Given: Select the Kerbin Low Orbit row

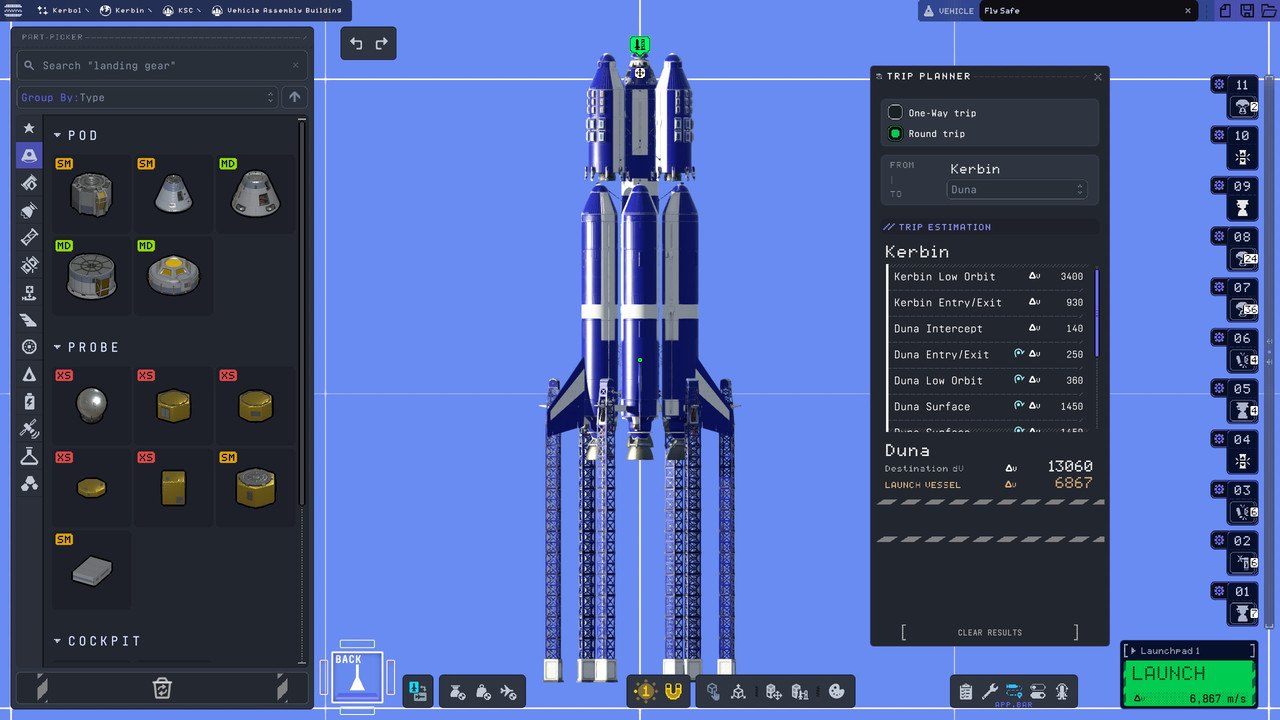Looking at the screenshot, I should point(989,276).
